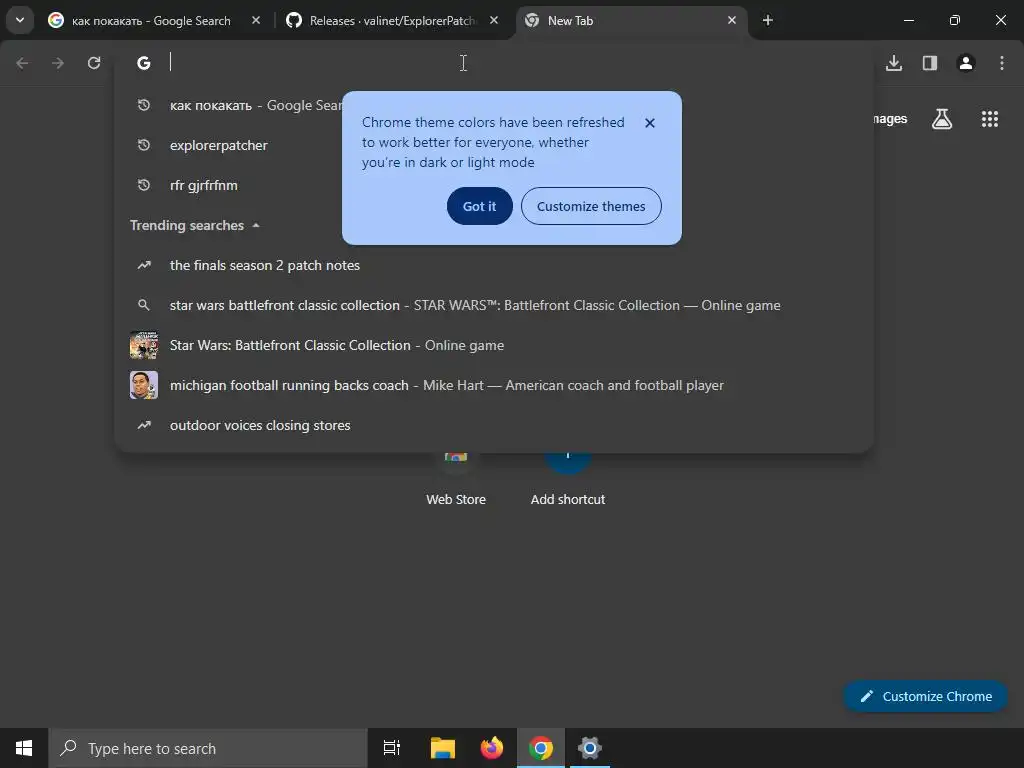Click the taskbar 'Type here to search' box
The height and width of the screenshot is (768, 1024).
coord(208,748)
